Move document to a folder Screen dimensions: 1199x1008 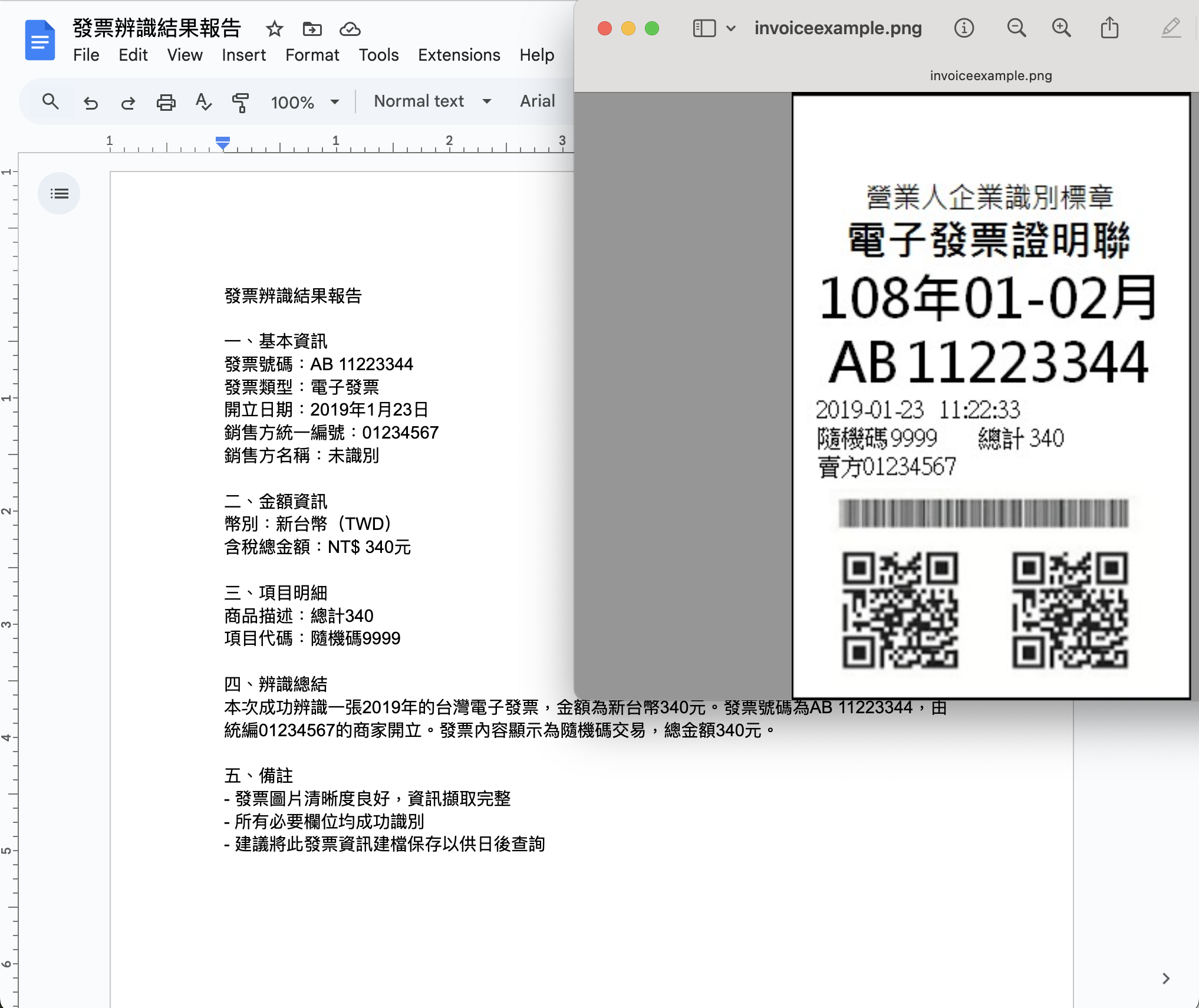pos(312,29)
